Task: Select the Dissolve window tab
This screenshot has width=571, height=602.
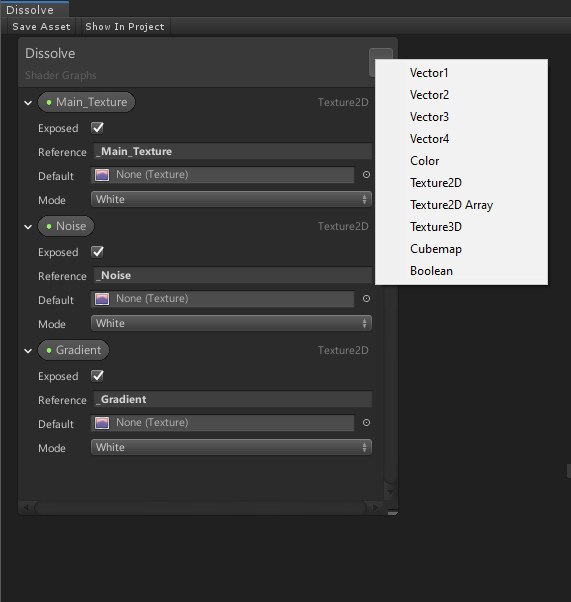Action: point(35,9)
